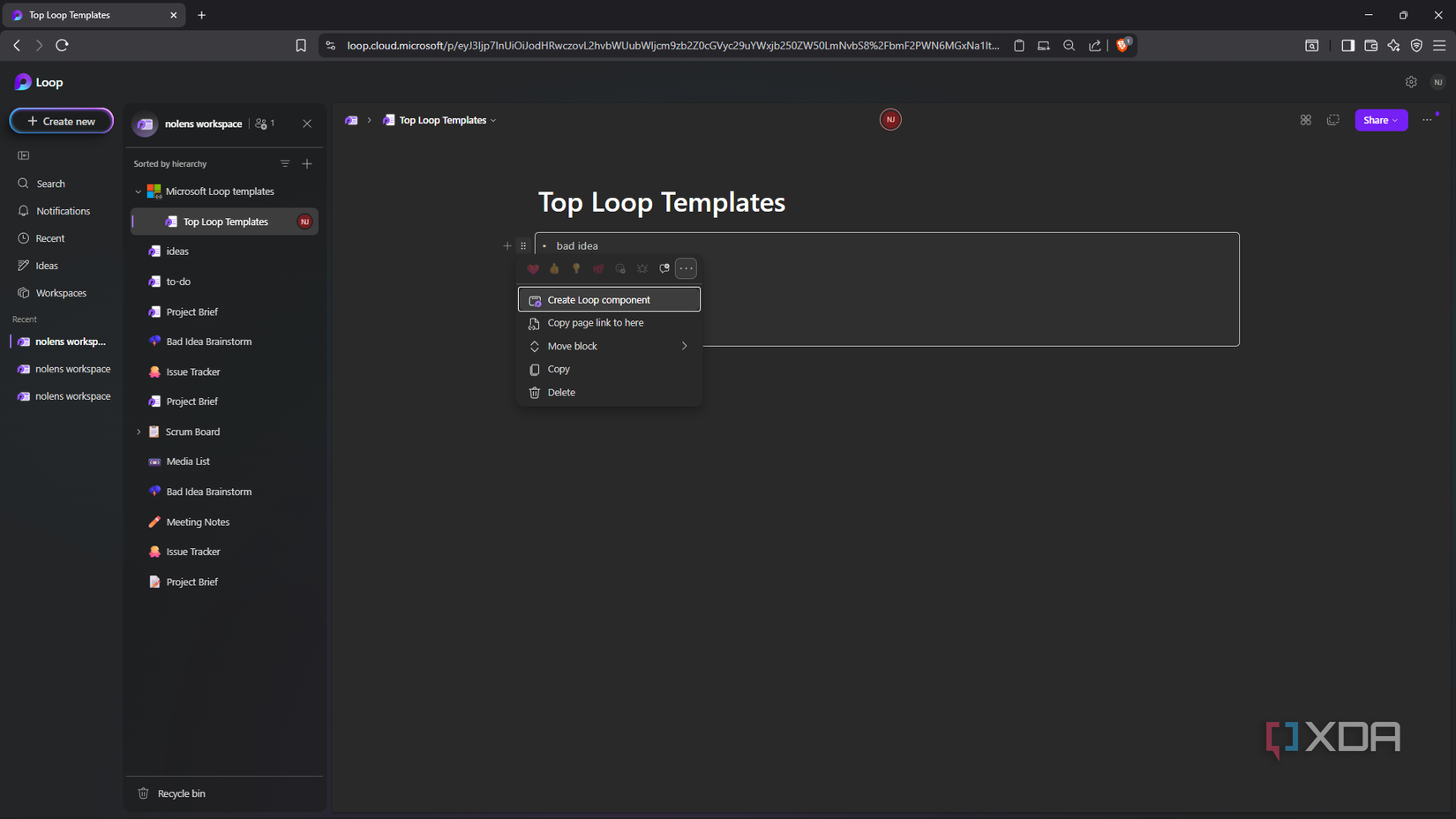Open the Ideas section in the sidebar

pyautogui.click(x=45, y=265)
